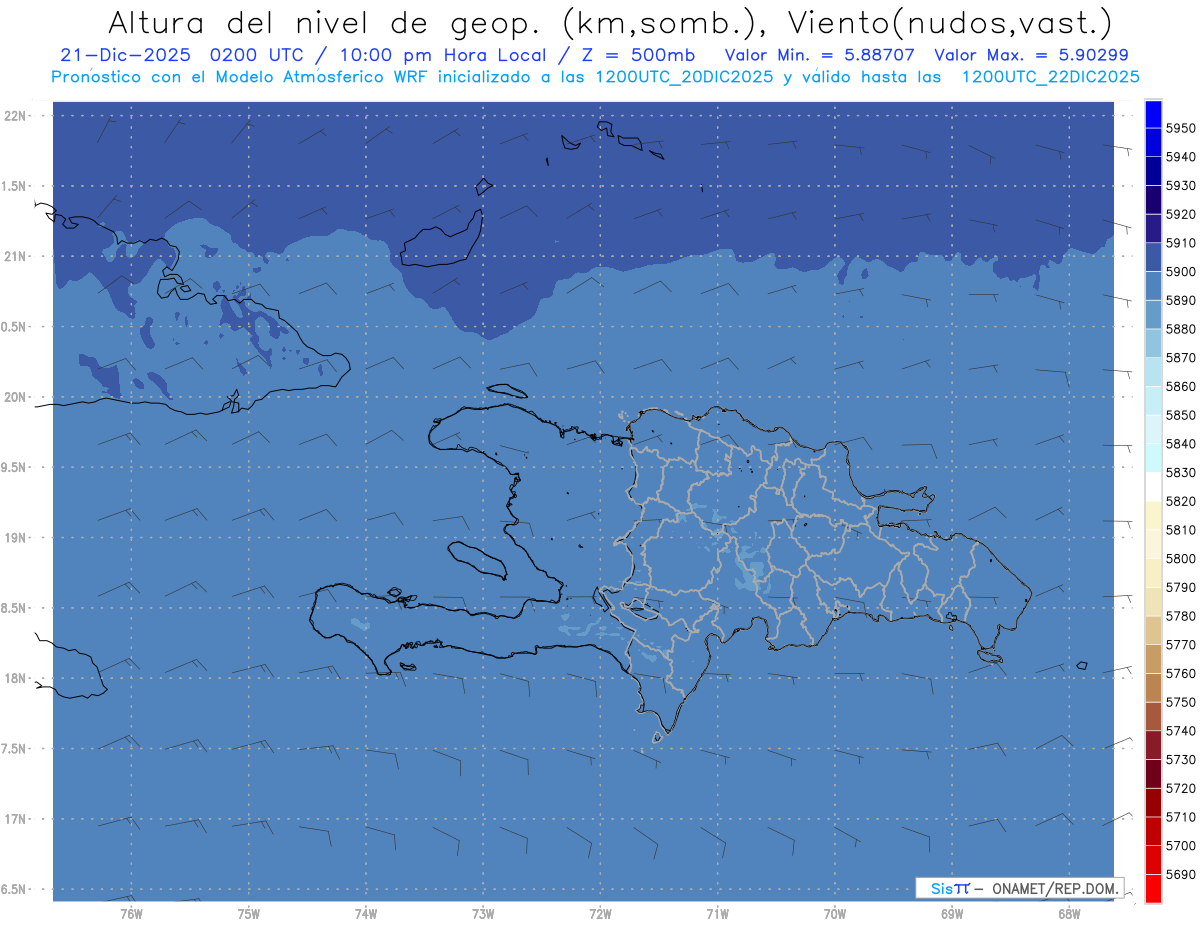Click the '0200 UTC' time label
The height and width of the screenshot is (927, 1200).
[x=260, y=55]
